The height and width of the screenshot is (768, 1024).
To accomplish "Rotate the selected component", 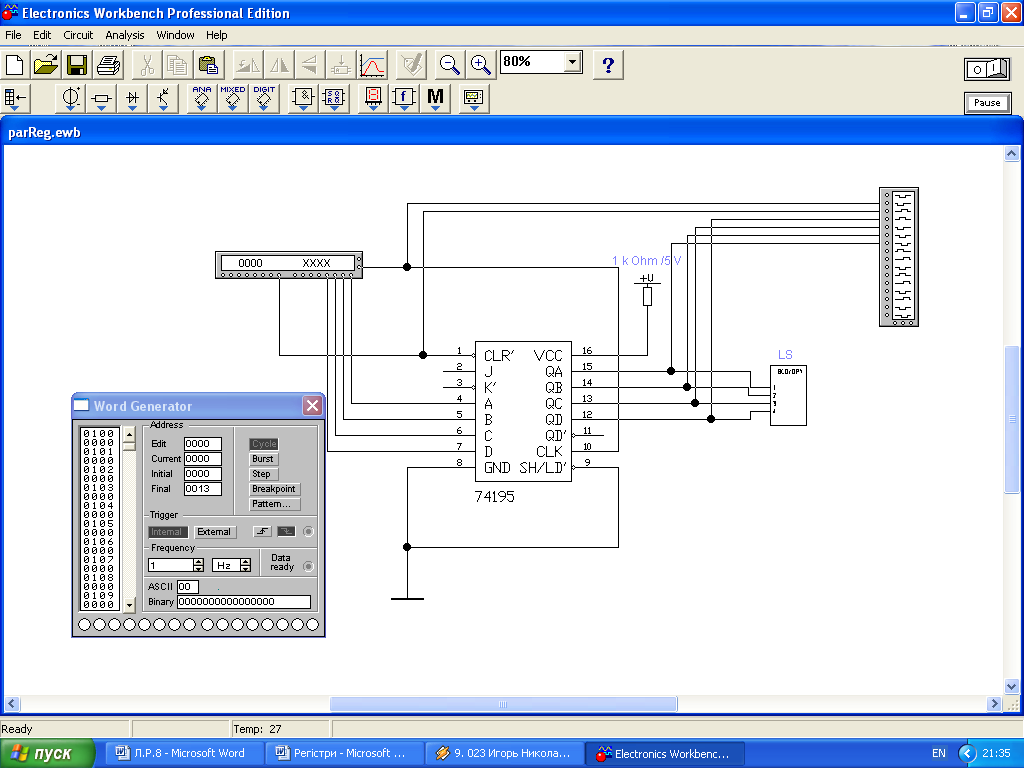I will (x=248, y=65).
